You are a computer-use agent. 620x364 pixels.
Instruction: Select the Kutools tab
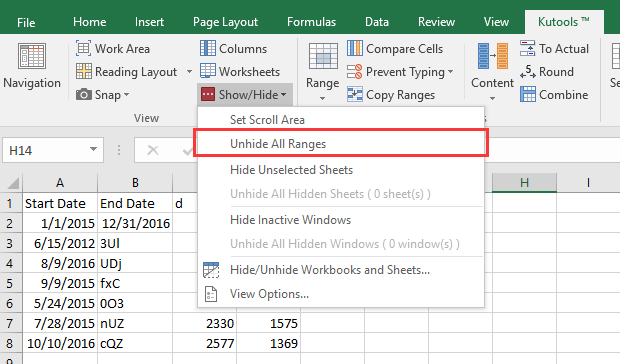click(x=564, y=22)
